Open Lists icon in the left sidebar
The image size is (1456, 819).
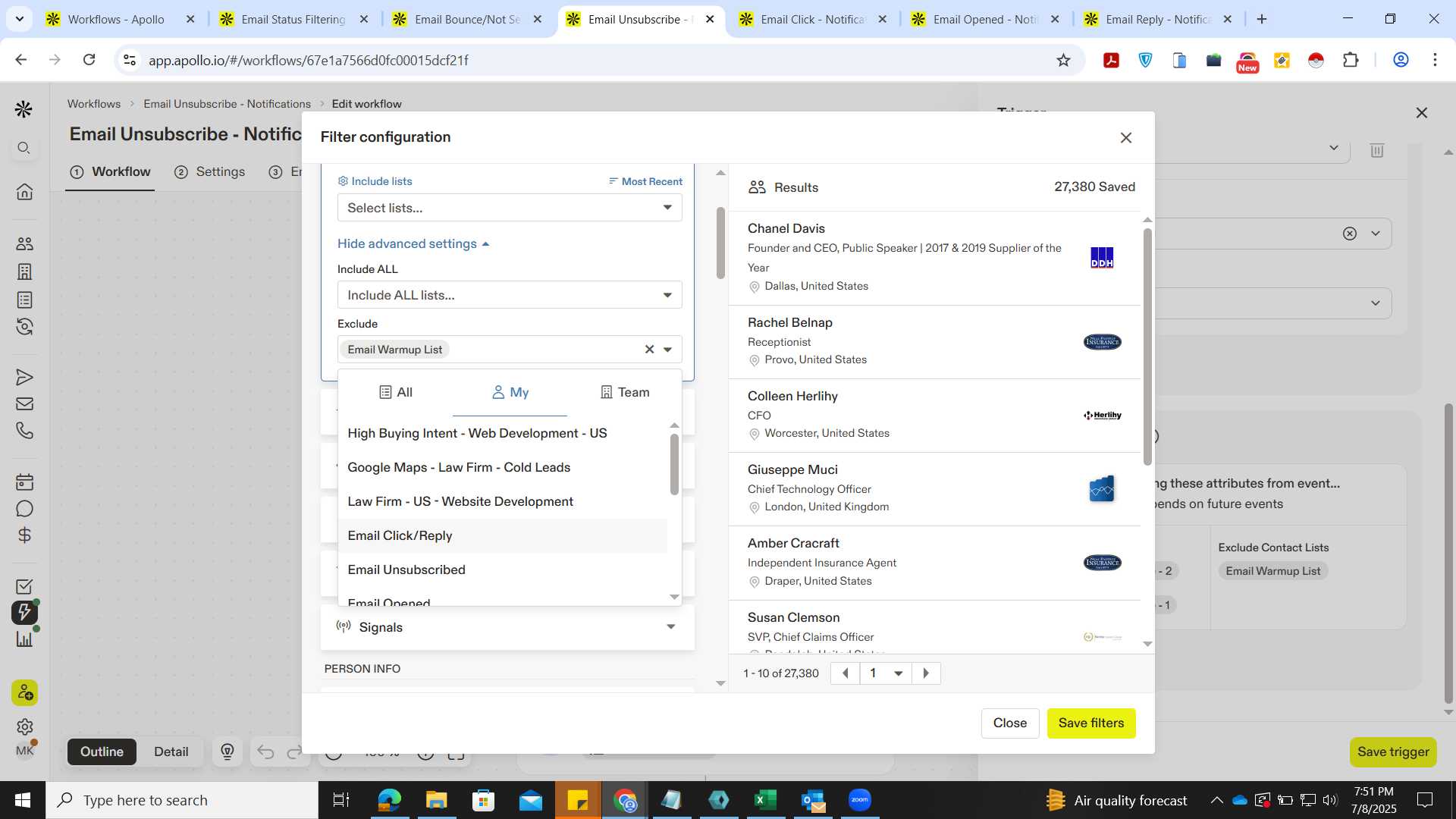(24, 300)
